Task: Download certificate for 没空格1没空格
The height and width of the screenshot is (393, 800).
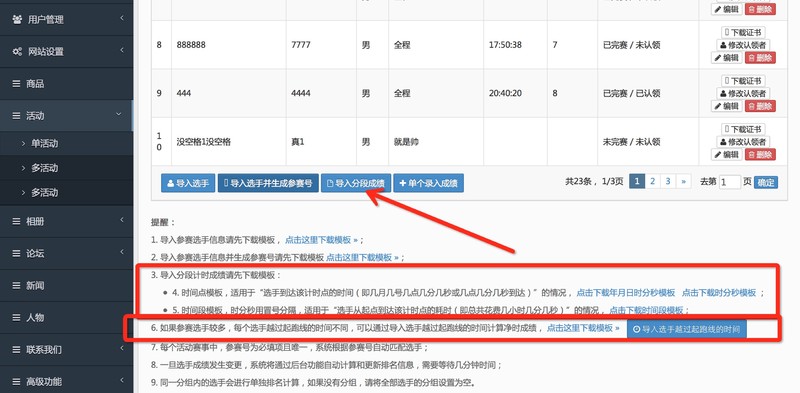Action: (743, 130)
